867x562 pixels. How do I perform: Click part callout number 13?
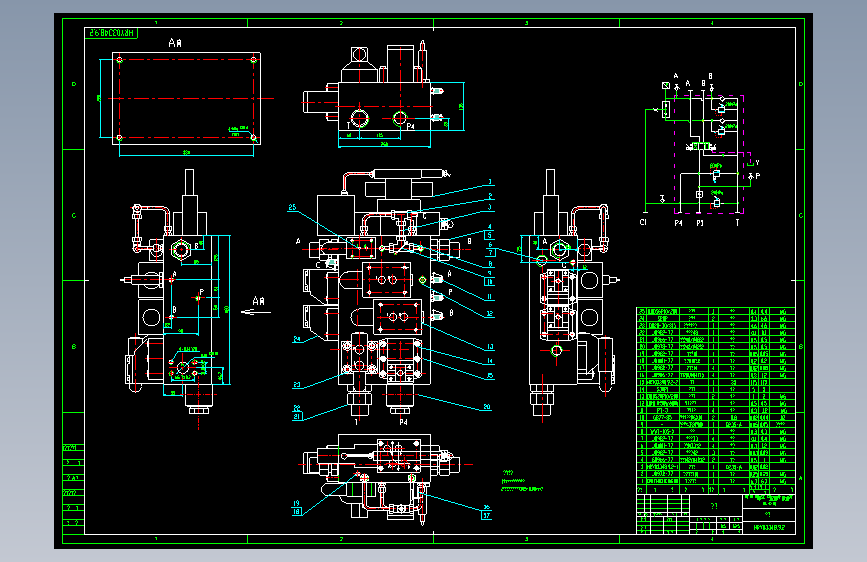point(490,347)
